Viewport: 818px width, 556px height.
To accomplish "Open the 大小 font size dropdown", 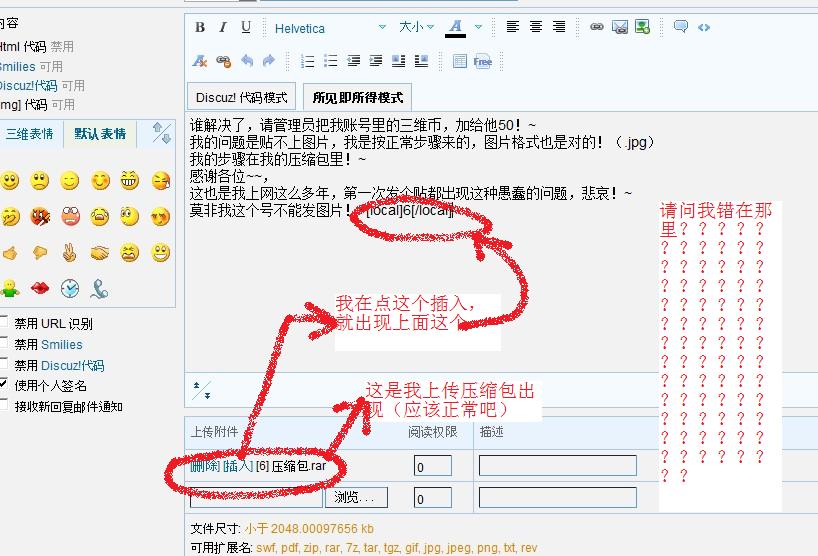I will (416, 27).
